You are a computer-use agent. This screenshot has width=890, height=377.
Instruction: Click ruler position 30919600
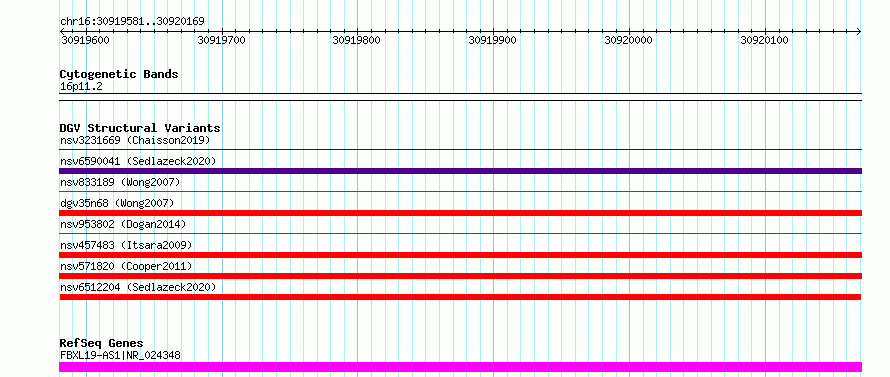tap(85, 40)
